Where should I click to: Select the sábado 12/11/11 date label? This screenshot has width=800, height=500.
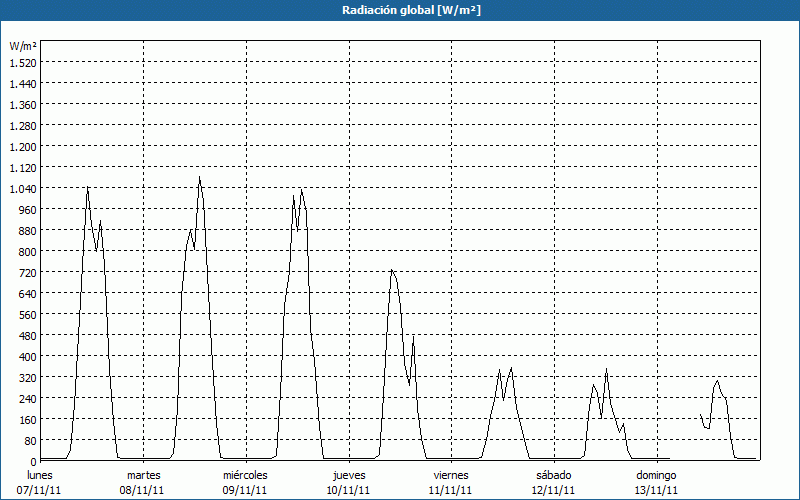pyautogui.click(x=553, y=482)
